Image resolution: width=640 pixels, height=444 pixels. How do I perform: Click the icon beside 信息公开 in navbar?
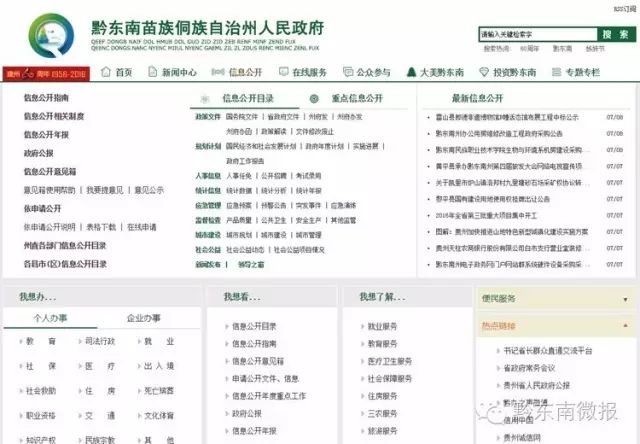[x=218, y=72]
